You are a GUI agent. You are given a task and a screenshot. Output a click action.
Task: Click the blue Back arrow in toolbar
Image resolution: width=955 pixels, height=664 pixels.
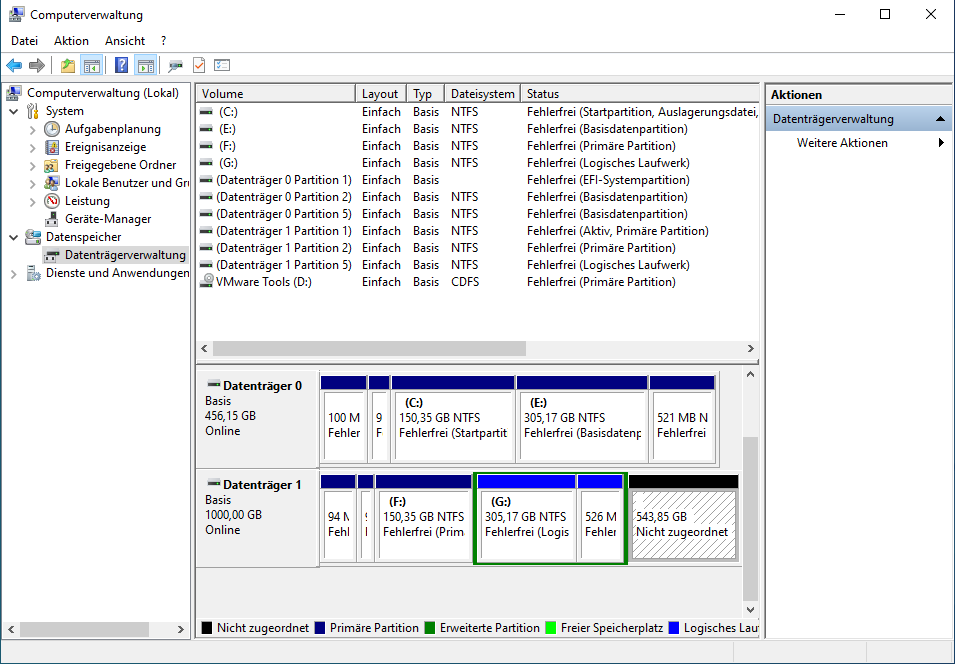coord(14,66)
